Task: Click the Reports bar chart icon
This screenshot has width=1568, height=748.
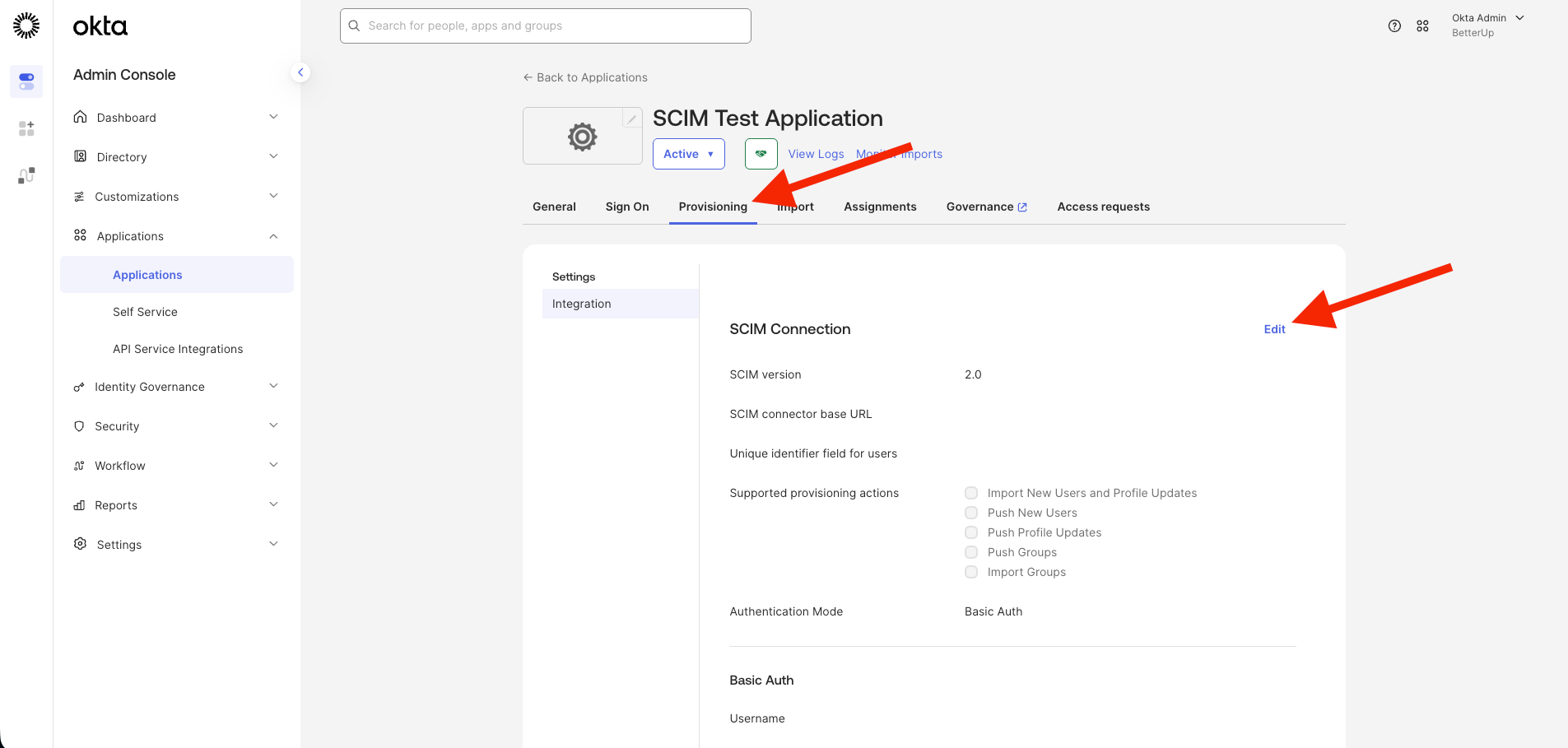Action: pyautogui.click(x=79, y=505)
